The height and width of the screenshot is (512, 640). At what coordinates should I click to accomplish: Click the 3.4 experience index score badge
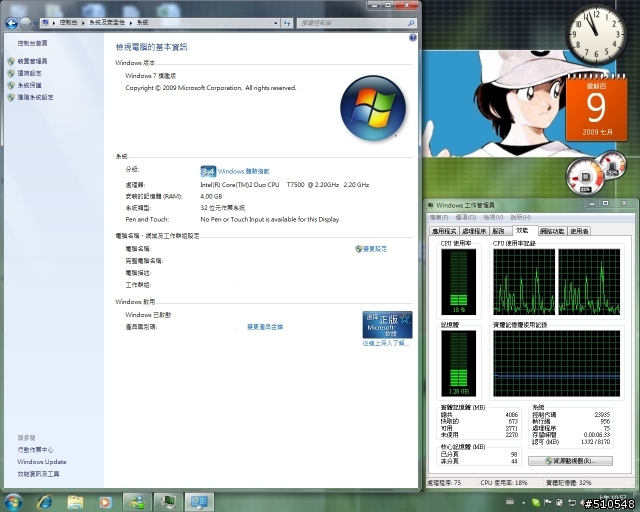[x=208, y=171]
